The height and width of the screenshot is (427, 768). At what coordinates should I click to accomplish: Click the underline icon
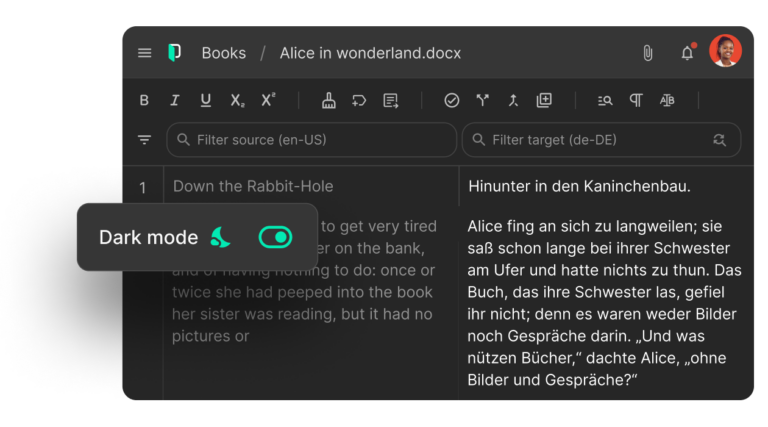coord(205,100)
